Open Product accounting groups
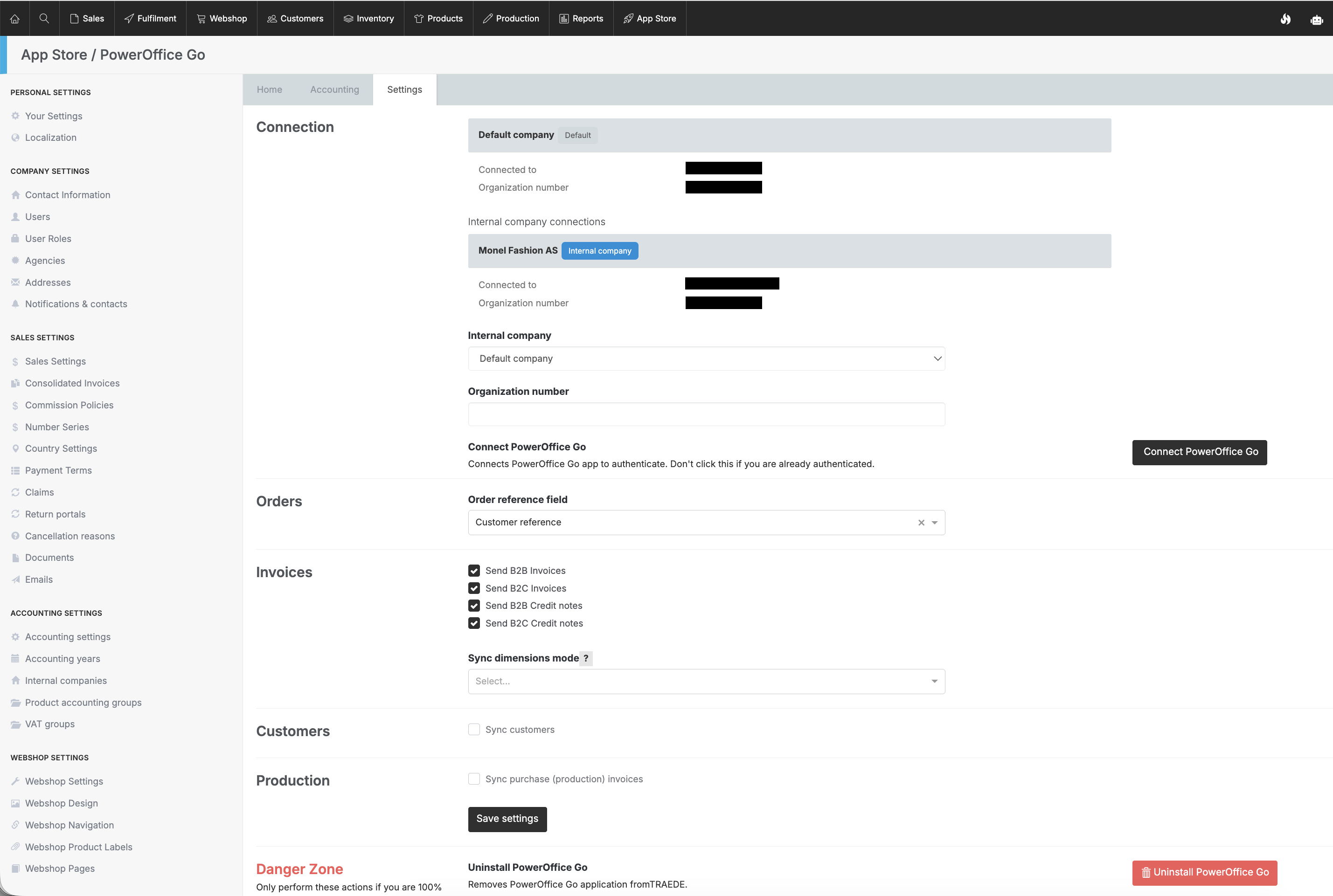 click(x=83, y=703)
